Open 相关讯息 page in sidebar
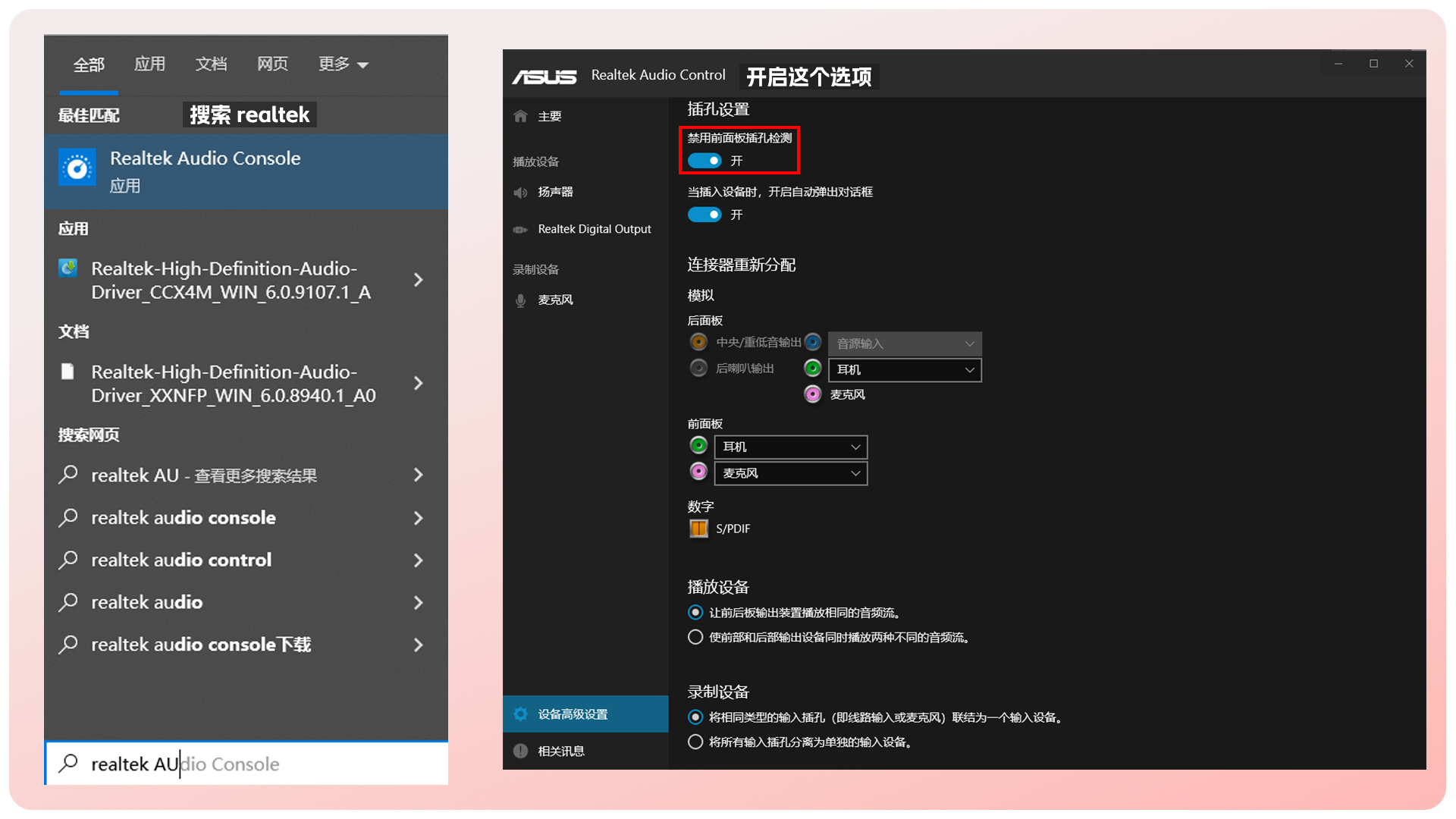 coord(585,751)
